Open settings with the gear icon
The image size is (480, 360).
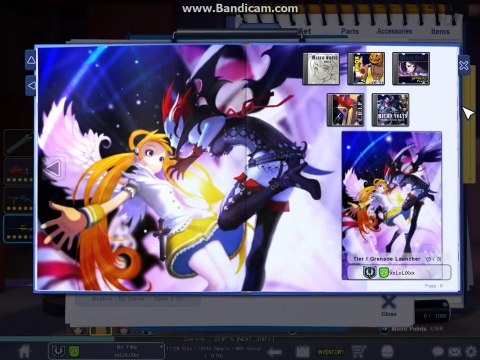471,352
